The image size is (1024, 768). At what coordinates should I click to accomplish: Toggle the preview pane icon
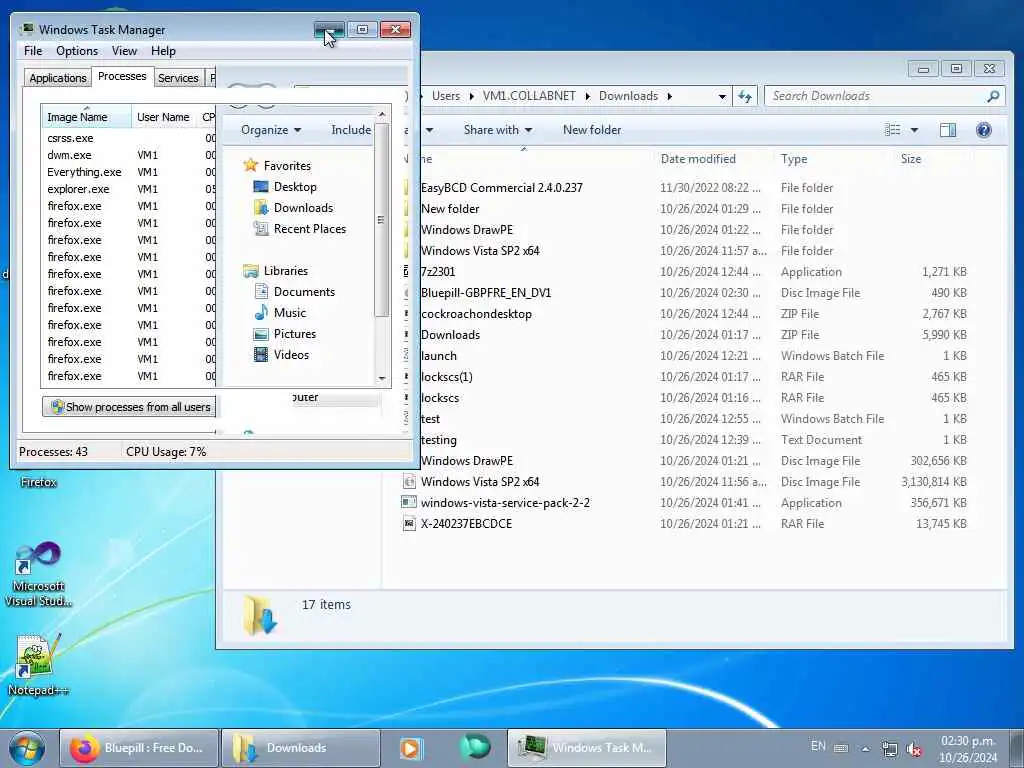(948, 130)
